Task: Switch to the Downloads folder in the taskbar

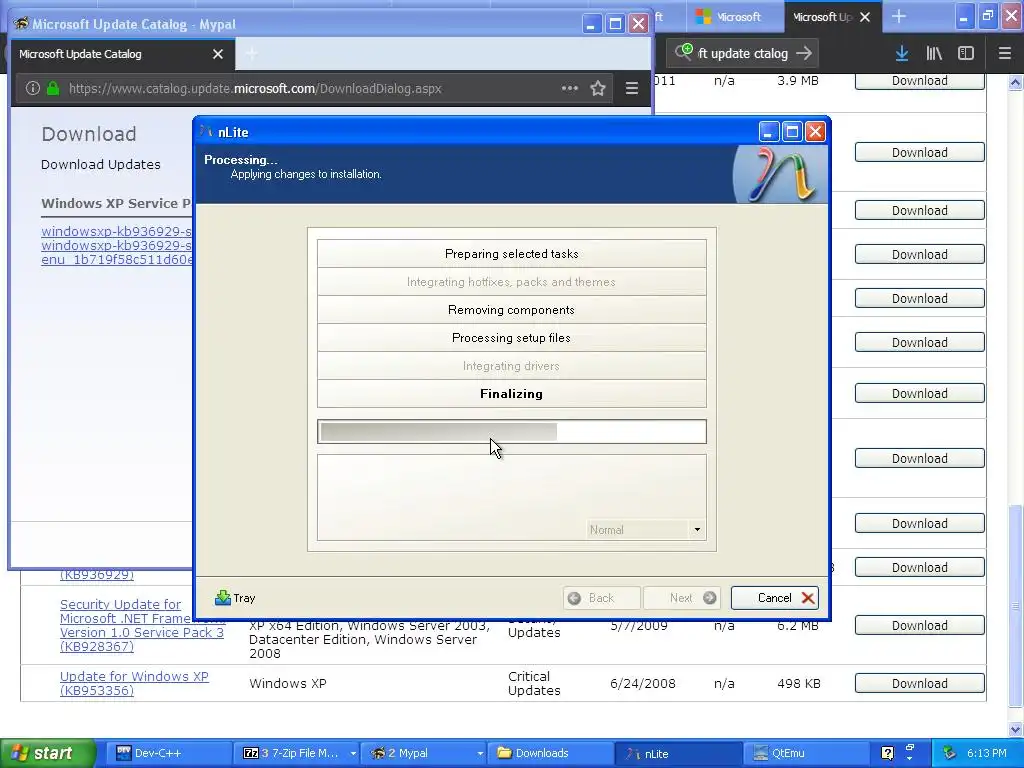Action: click(x=551, y=753)
